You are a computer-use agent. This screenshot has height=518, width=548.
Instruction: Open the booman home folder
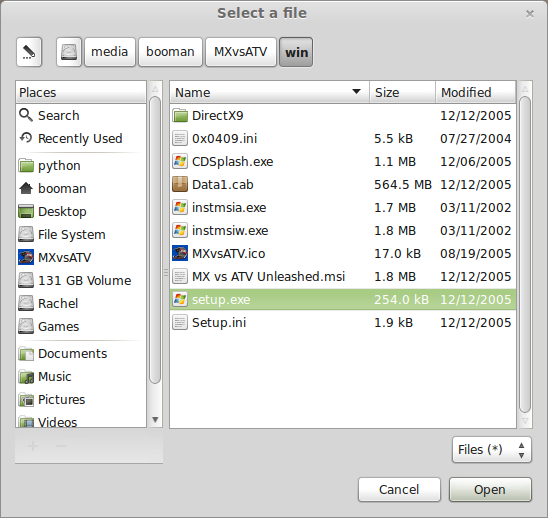pyautogui.click(x=81, y=188)
